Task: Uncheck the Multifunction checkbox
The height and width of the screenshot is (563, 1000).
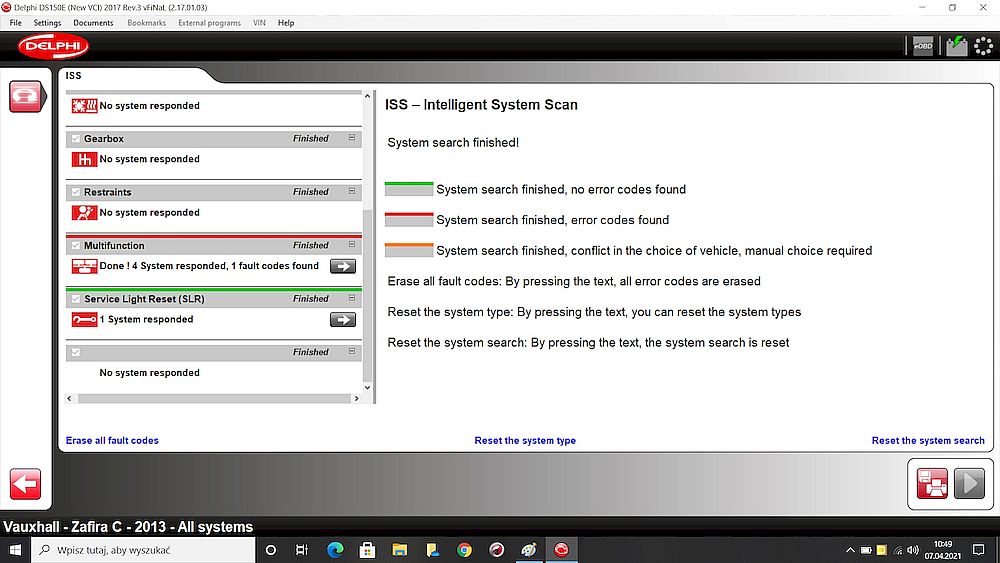Action: (75, 246)
